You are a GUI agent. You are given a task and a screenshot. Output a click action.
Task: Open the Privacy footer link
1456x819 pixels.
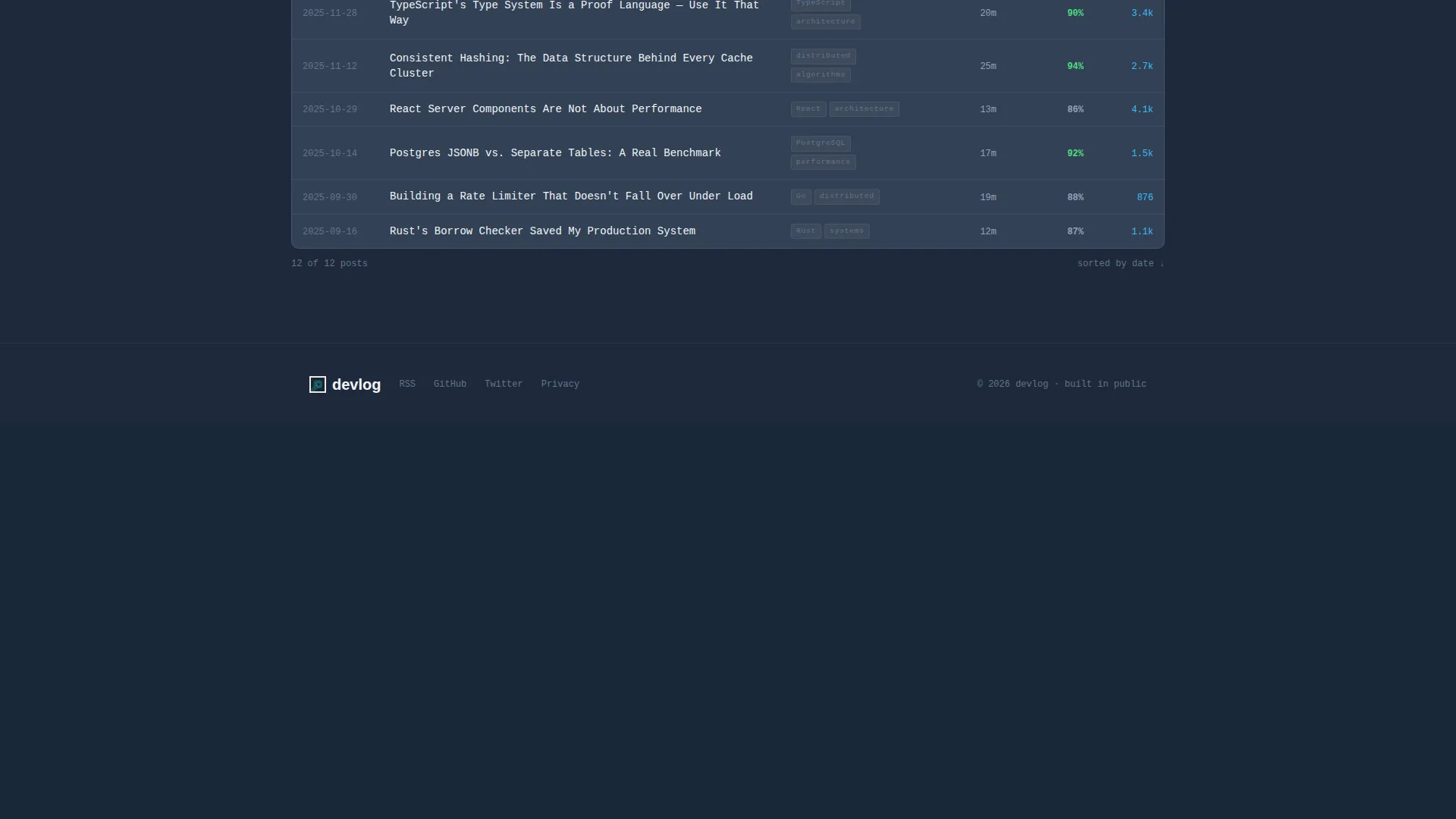click(560, 384)
